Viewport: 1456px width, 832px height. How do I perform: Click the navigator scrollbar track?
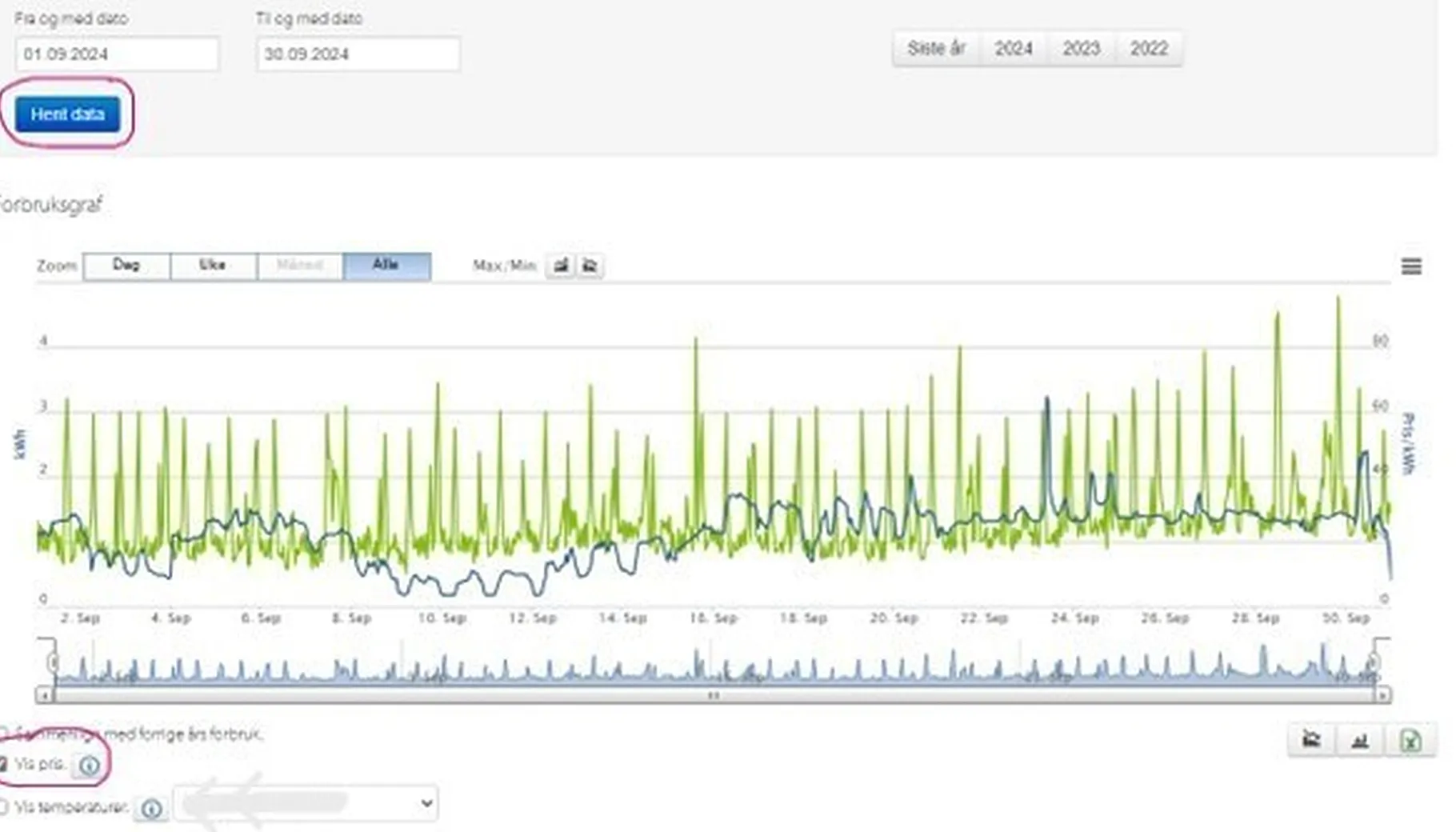714,695
